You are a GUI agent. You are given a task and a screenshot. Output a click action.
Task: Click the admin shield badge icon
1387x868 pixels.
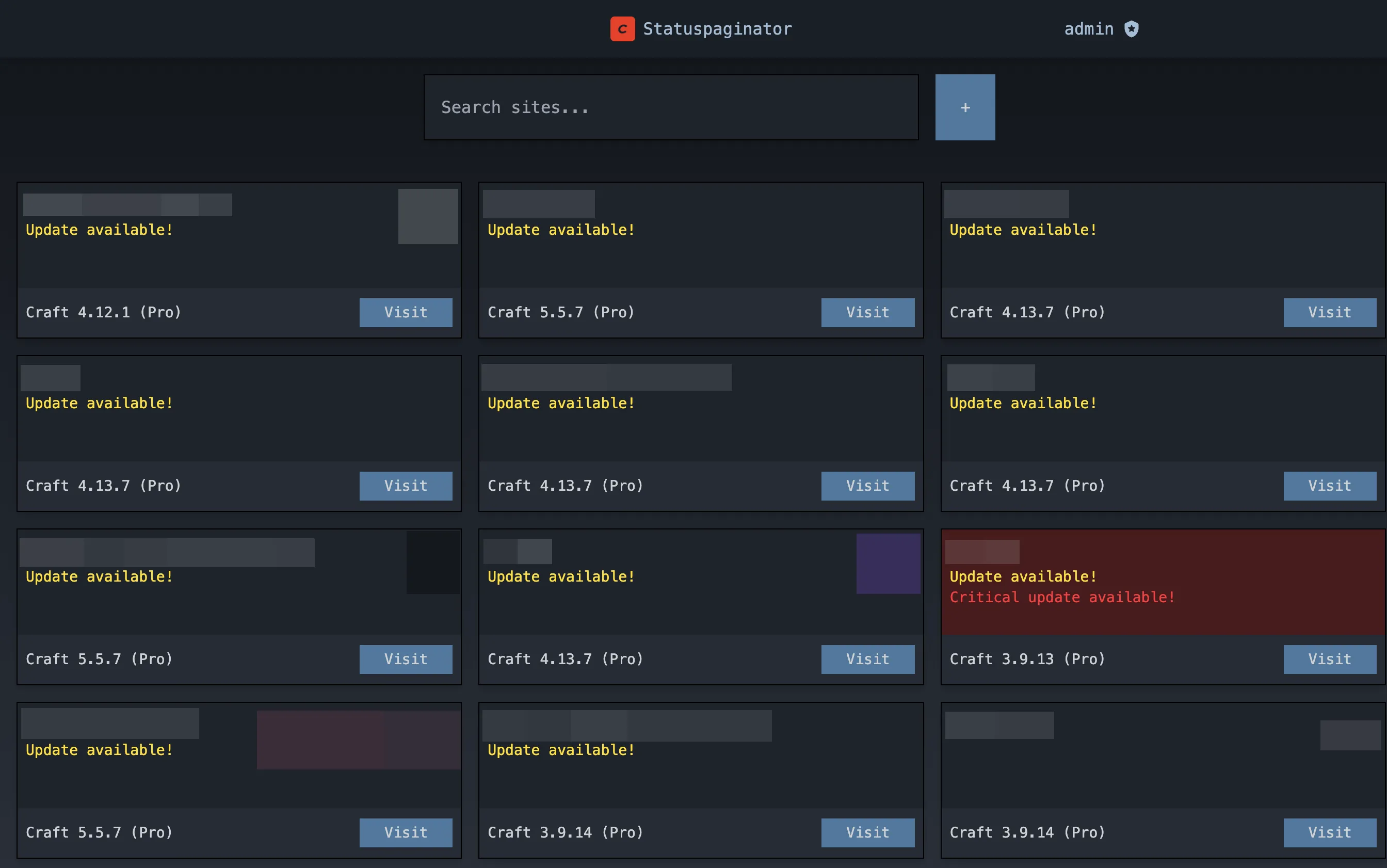coord(1131,29)
